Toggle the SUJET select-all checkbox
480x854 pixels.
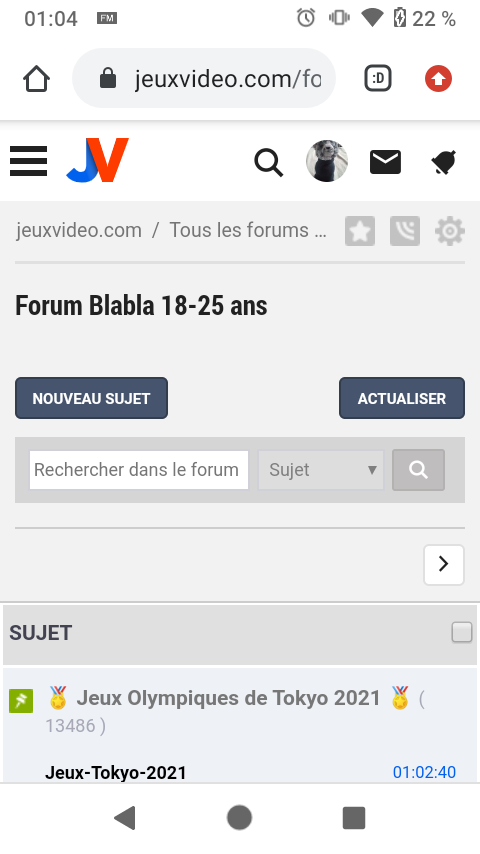click(461, 632)
